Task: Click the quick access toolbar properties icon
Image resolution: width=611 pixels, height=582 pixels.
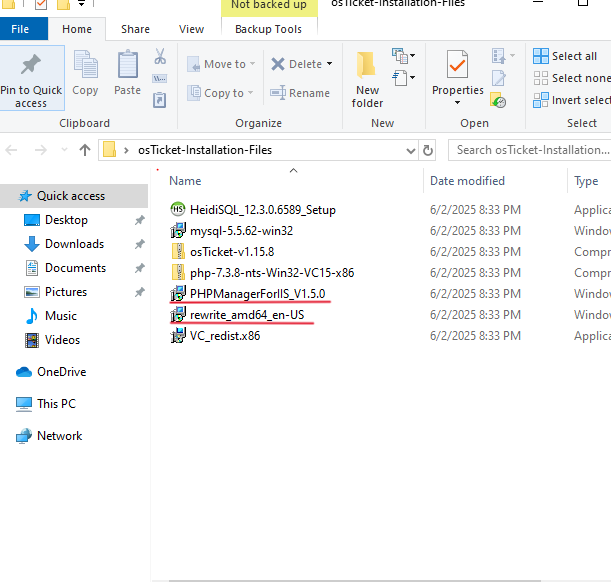Action: (x=41, y=4)
